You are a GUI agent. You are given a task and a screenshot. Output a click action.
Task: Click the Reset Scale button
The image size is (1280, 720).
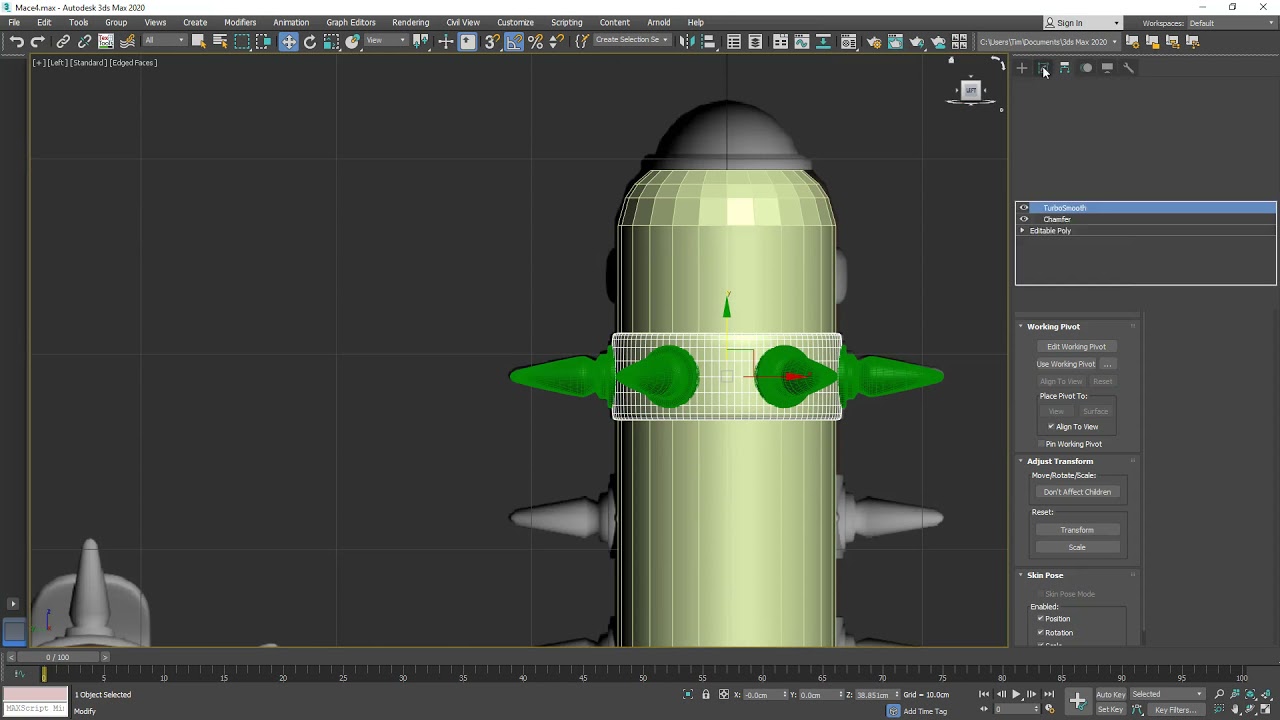pyautogui.click(x=1077, y=548)
